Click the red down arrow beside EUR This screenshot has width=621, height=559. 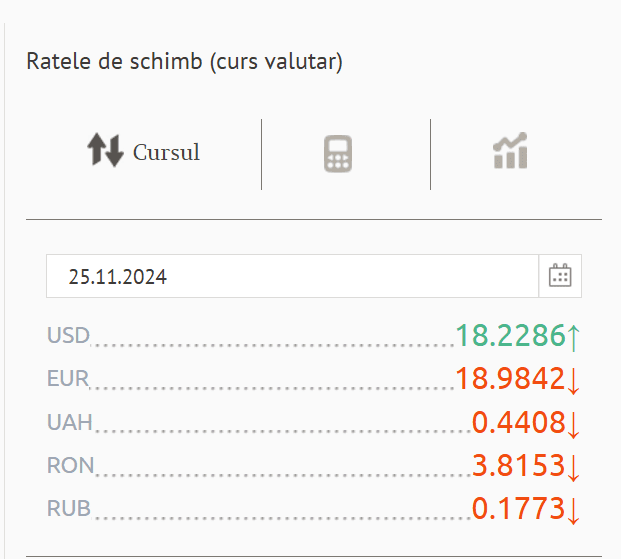pos(573,380)
